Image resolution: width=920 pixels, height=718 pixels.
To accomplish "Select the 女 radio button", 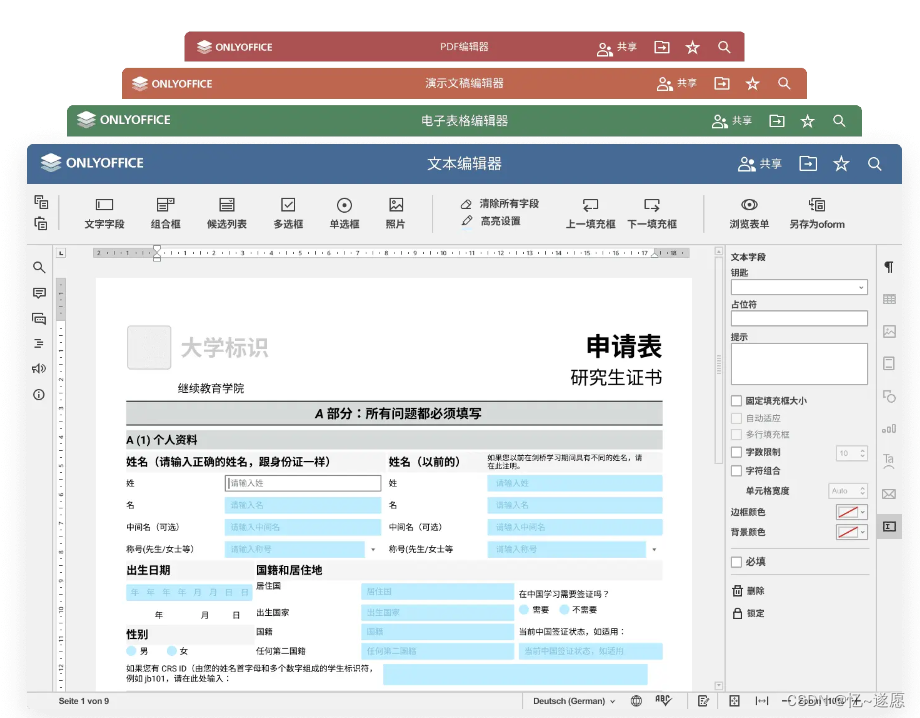I will [x=170, y=650].
